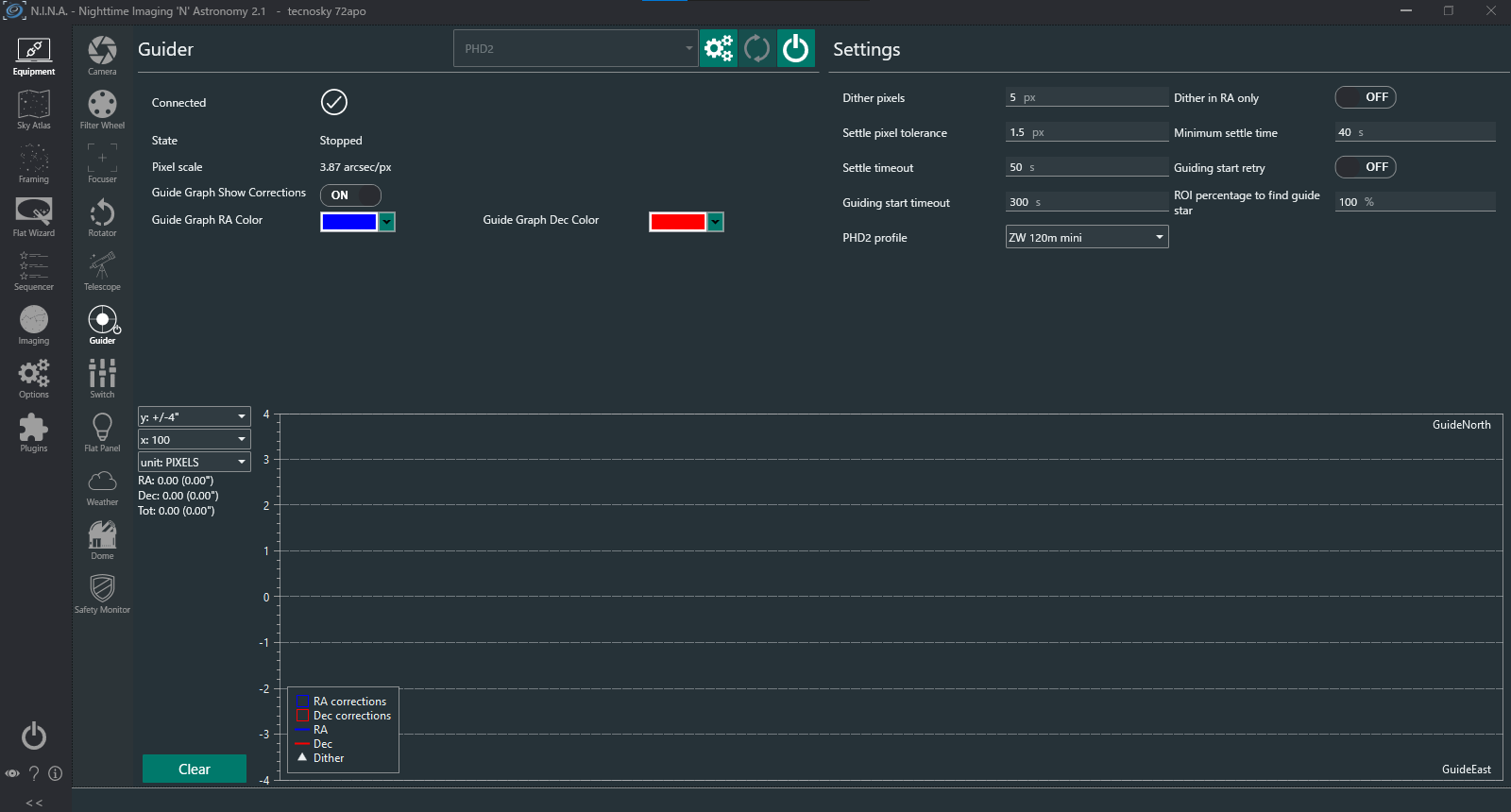Select the Weather equipment tab
This screenshot has height=812, width=1511.
(x=102, y=487)
